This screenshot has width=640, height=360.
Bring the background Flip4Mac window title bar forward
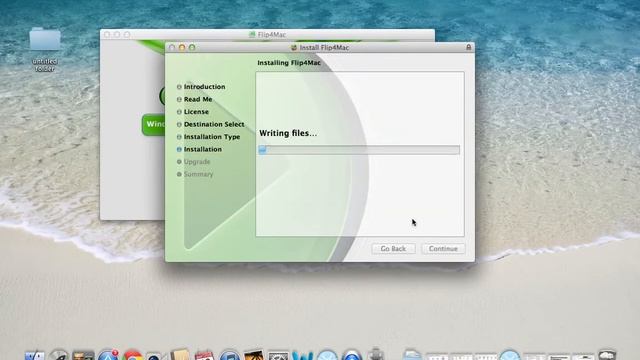[x=267, y=35]
